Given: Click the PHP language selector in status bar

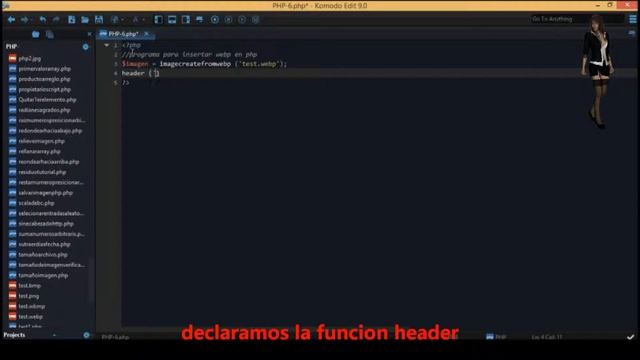Looking at the screenshot, I should pos(497,337).
